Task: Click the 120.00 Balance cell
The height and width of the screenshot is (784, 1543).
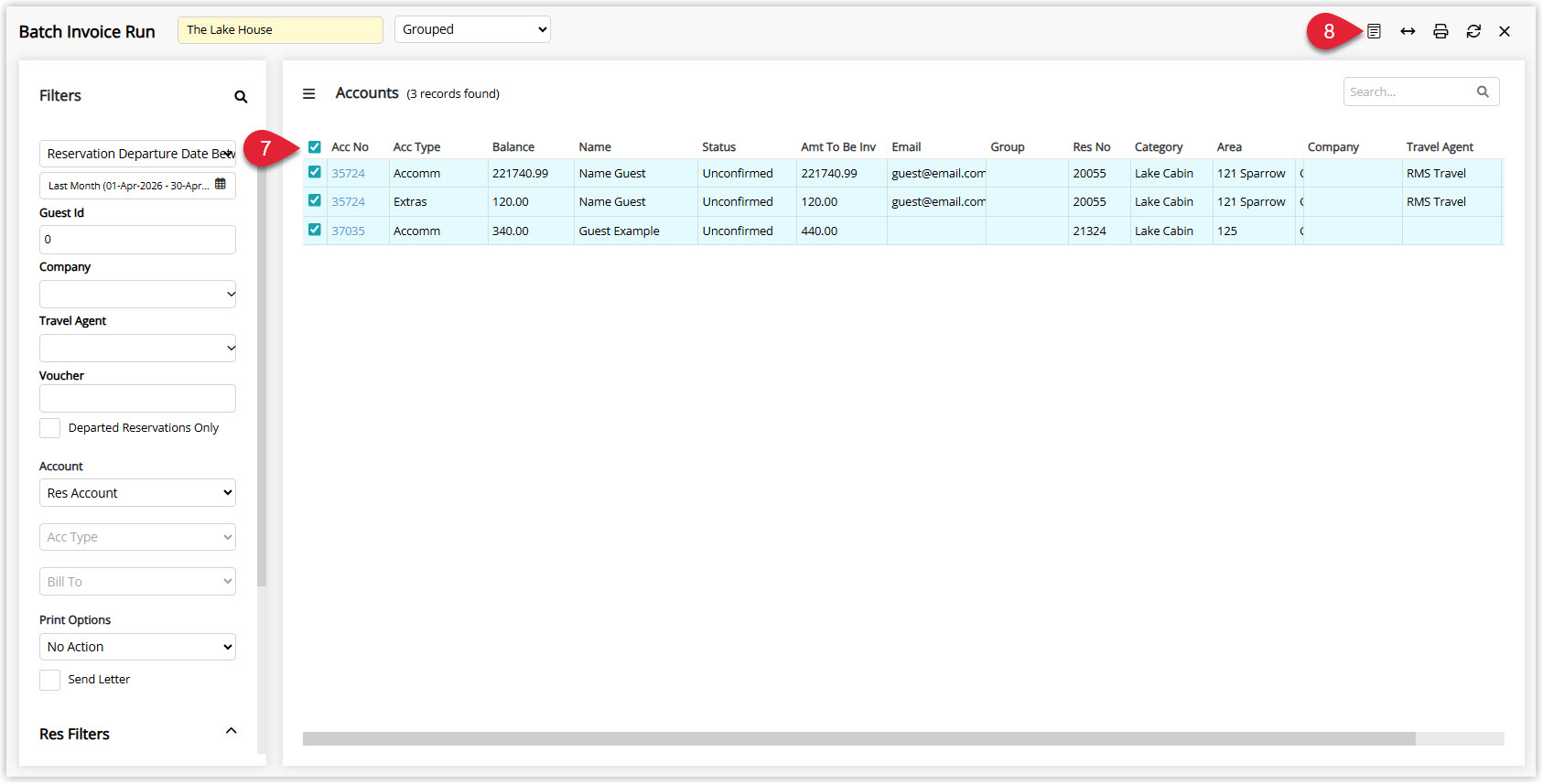Action: coord(532,201)
